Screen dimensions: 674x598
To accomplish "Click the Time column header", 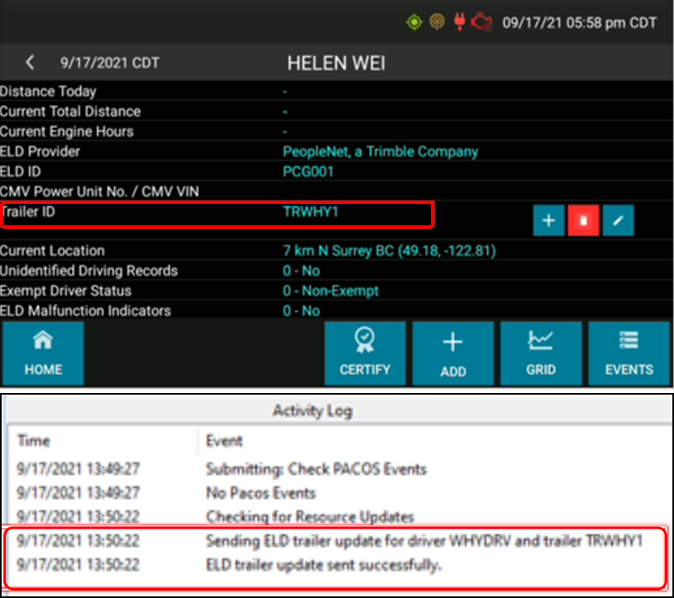I will [x=34, y=441].
